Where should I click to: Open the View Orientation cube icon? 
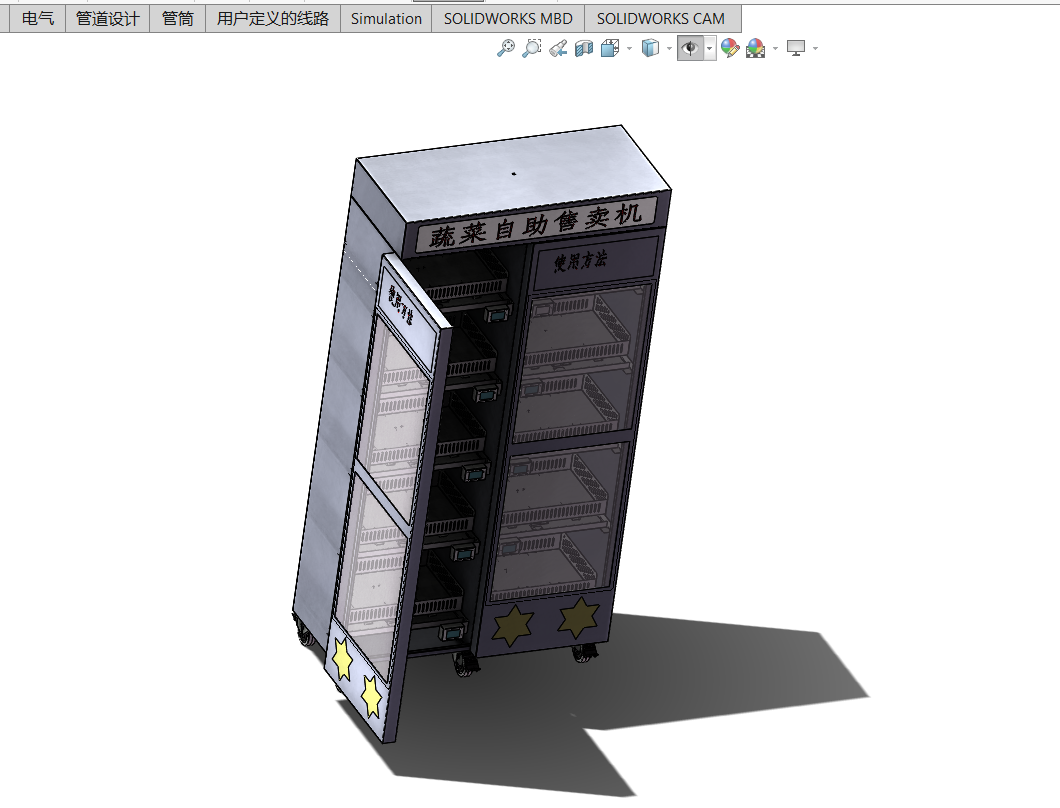click(610, 48)
